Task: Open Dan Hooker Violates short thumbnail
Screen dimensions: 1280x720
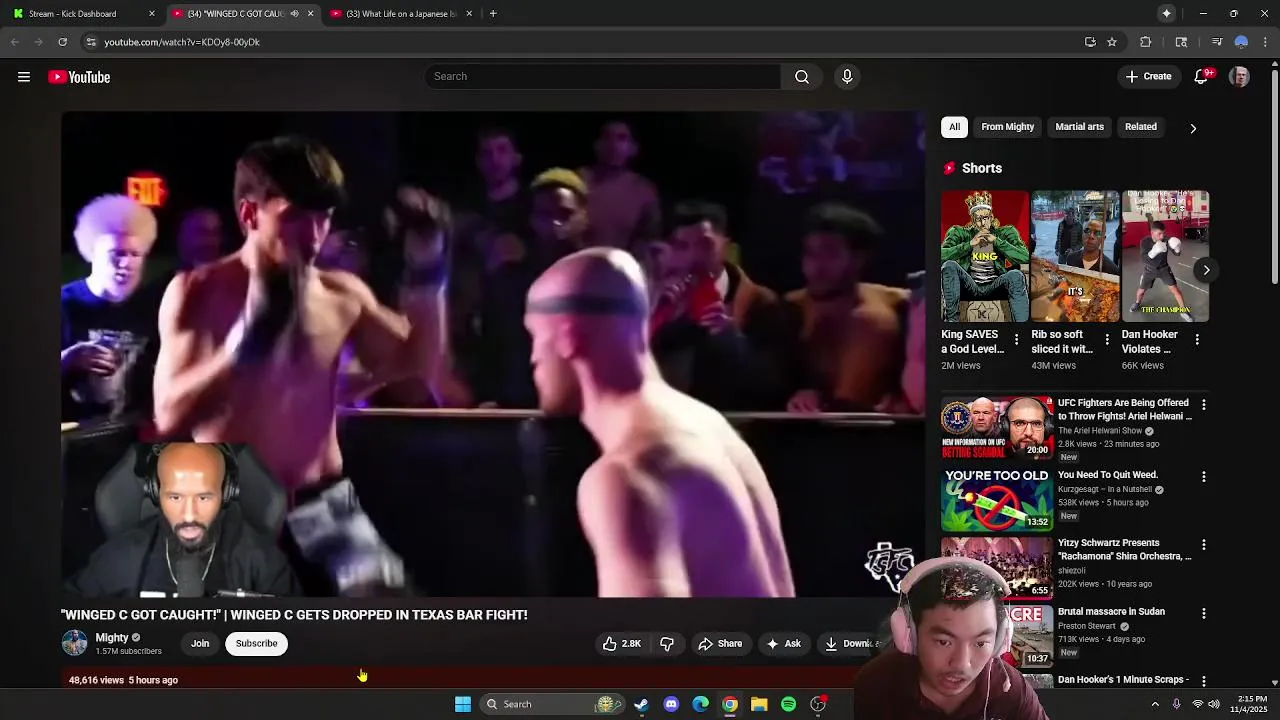Action: pos(1165,256)
